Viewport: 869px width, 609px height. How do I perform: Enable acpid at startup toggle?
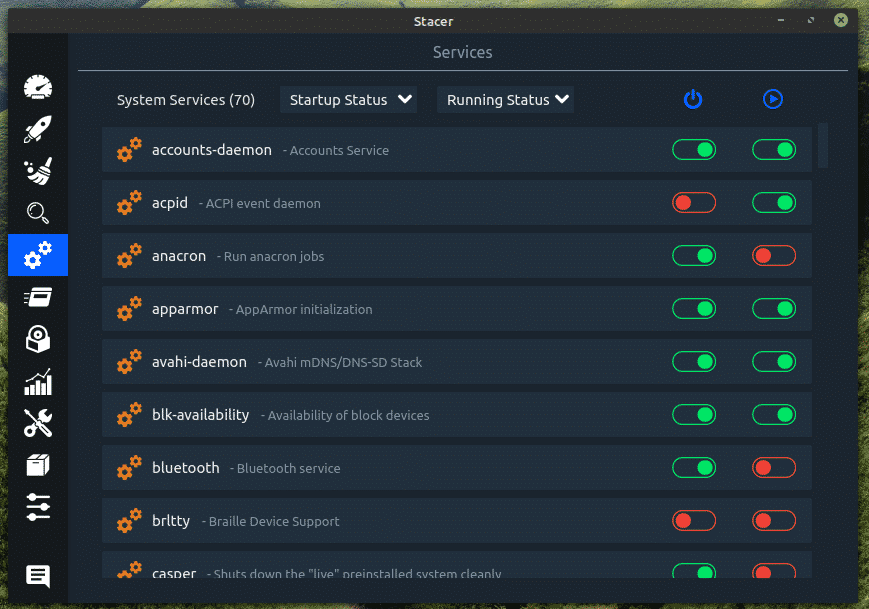[694, 203]
